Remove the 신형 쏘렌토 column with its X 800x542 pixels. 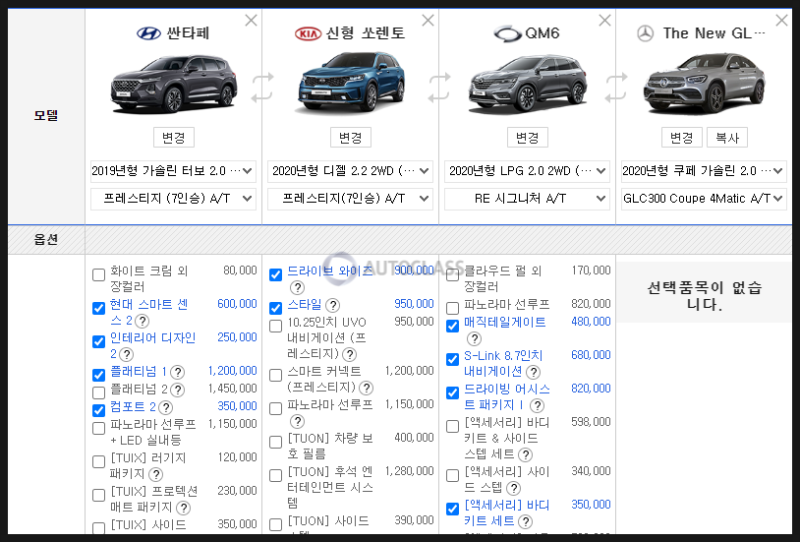pos(428,20)
